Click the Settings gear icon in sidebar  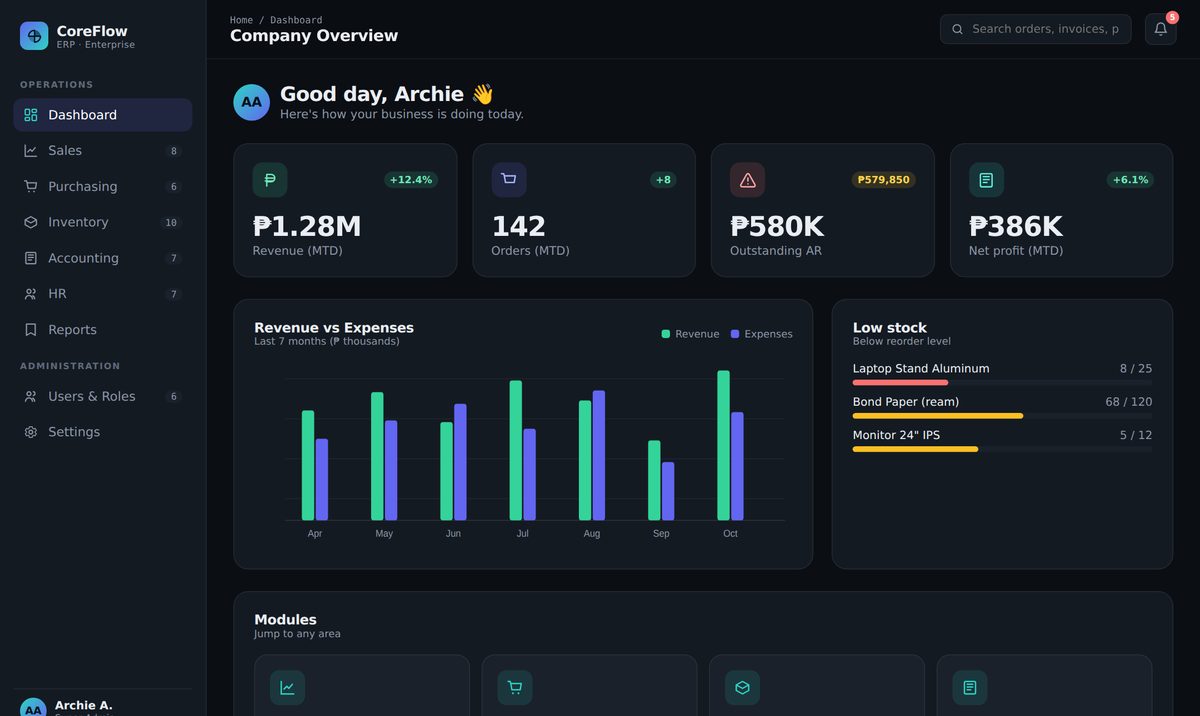31,432
